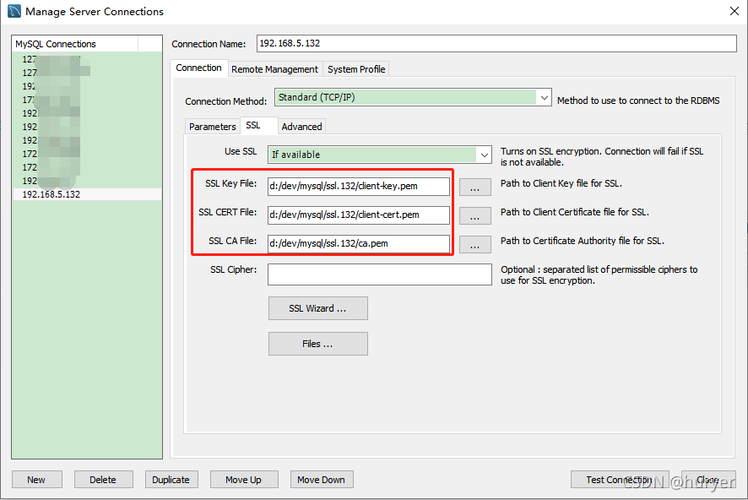Image resolution: width=748 pixels, height=500 pixels.
Task: Click the SSL CERT File path field
Action: pyautogui.click(x=358, y=215)
